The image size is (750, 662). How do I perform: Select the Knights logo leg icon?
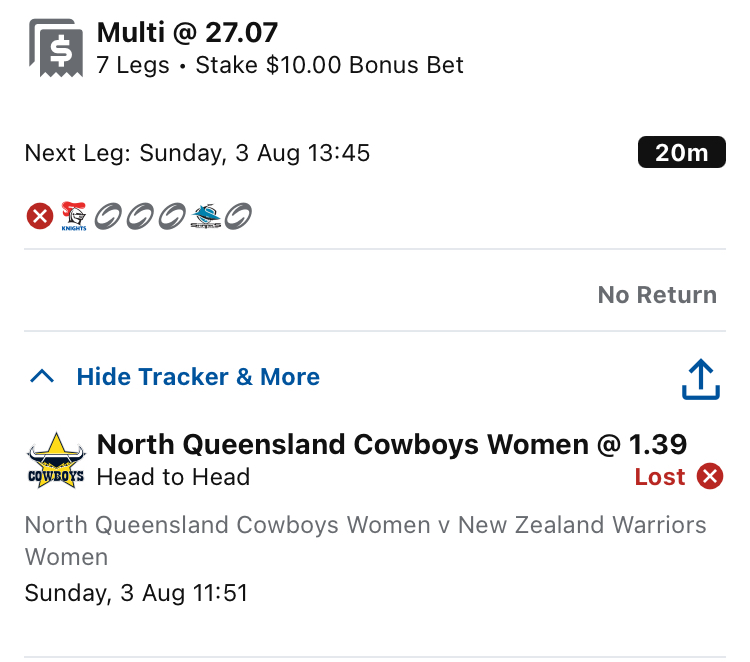[74, 216]
